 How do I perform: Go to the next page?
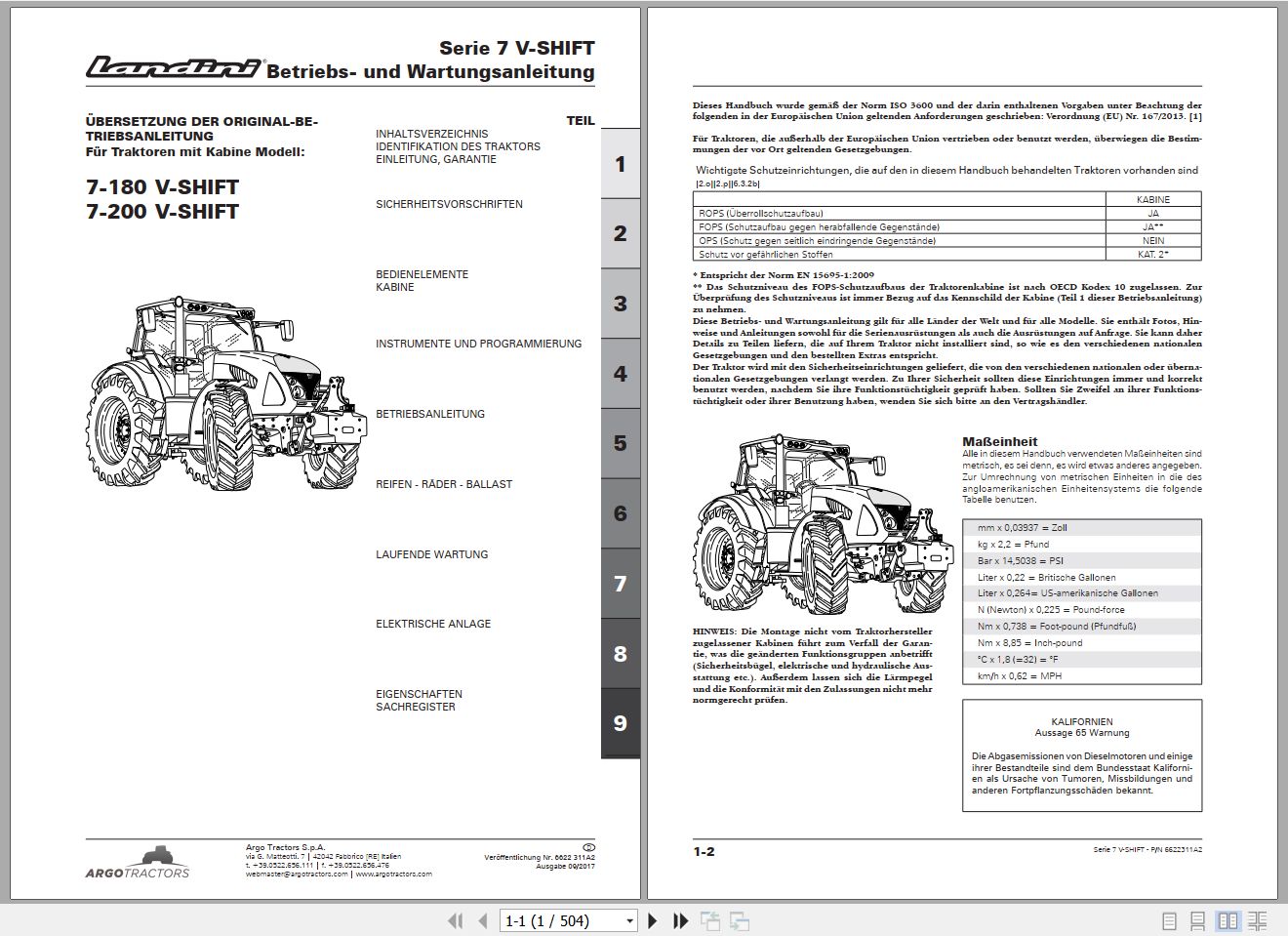653,920
